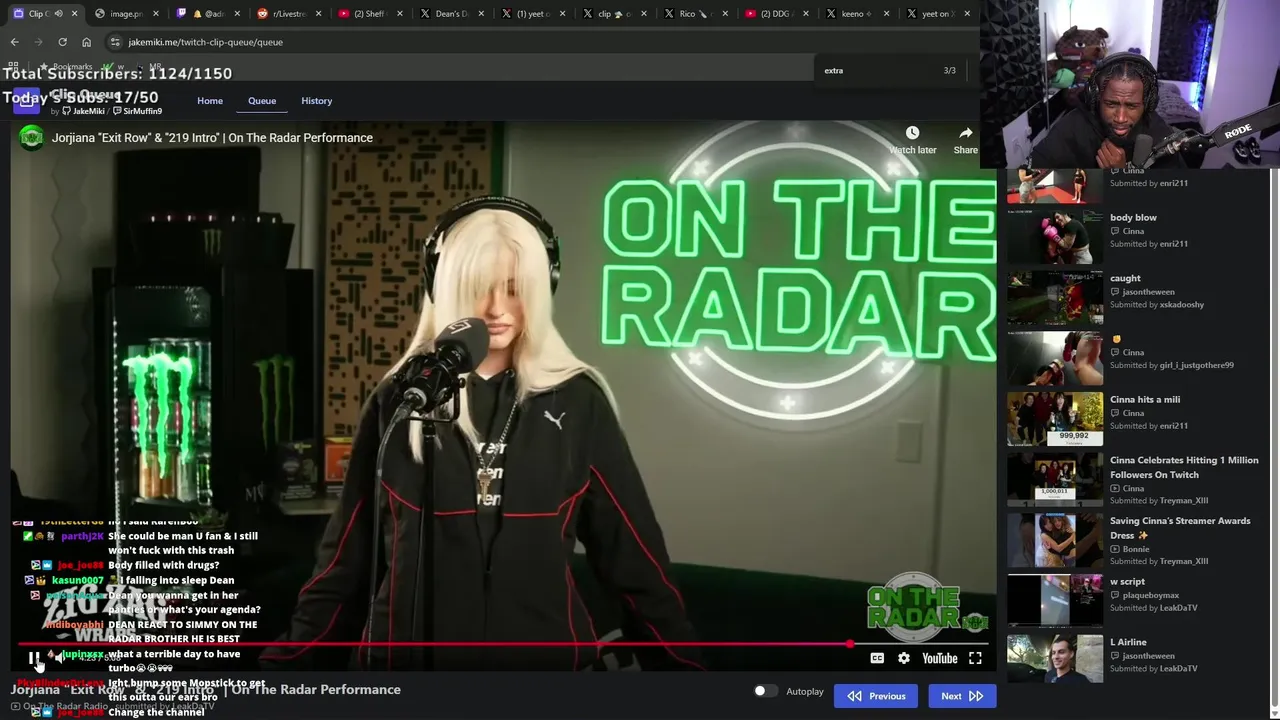Open the Home nav item

point(210,101)
